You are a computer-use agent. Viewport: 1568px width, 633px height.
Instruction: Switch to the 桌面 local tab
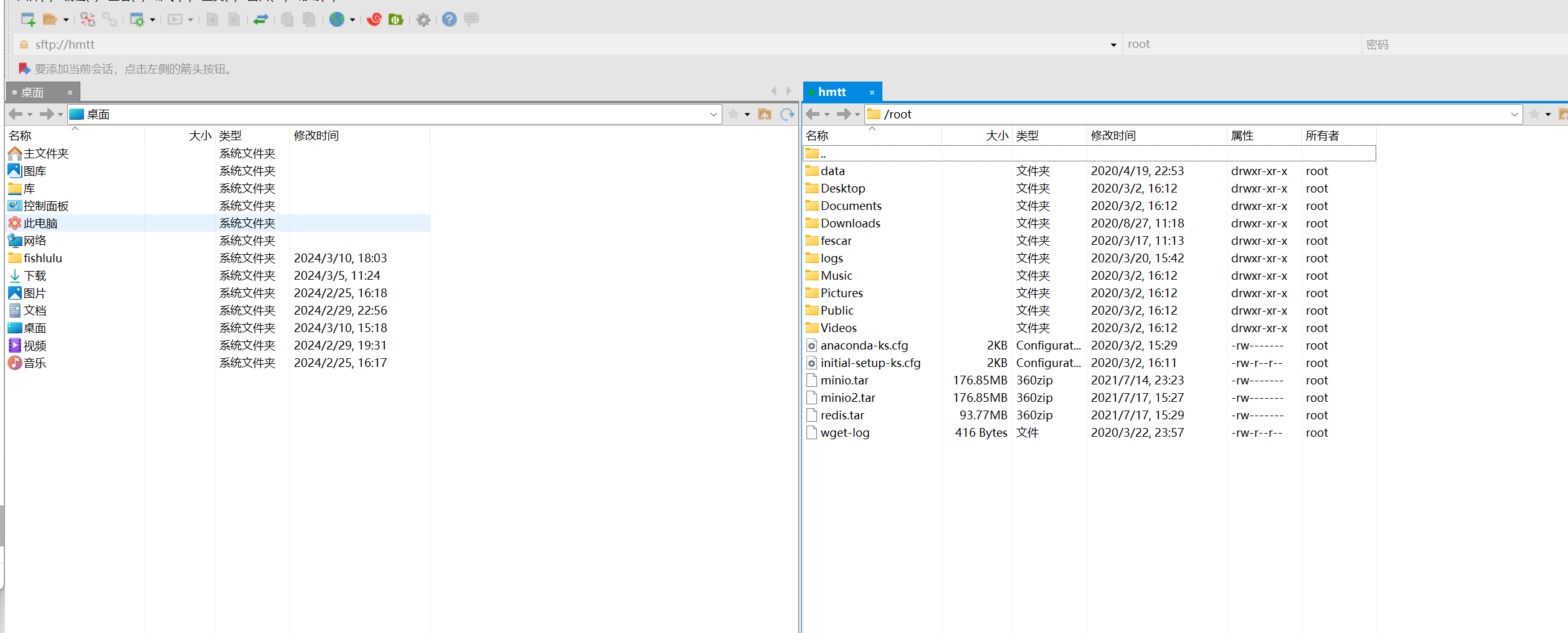click(43, 92)
